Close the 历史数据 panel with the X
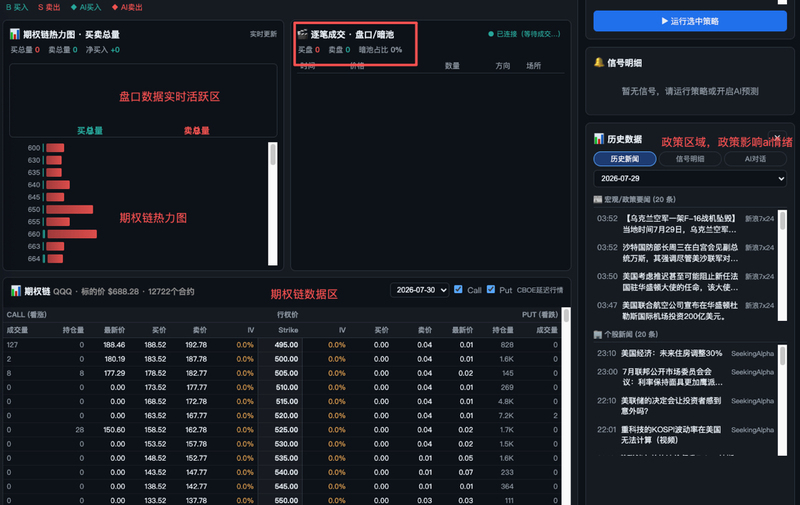 pyautogui.click(x=777, y=138)
